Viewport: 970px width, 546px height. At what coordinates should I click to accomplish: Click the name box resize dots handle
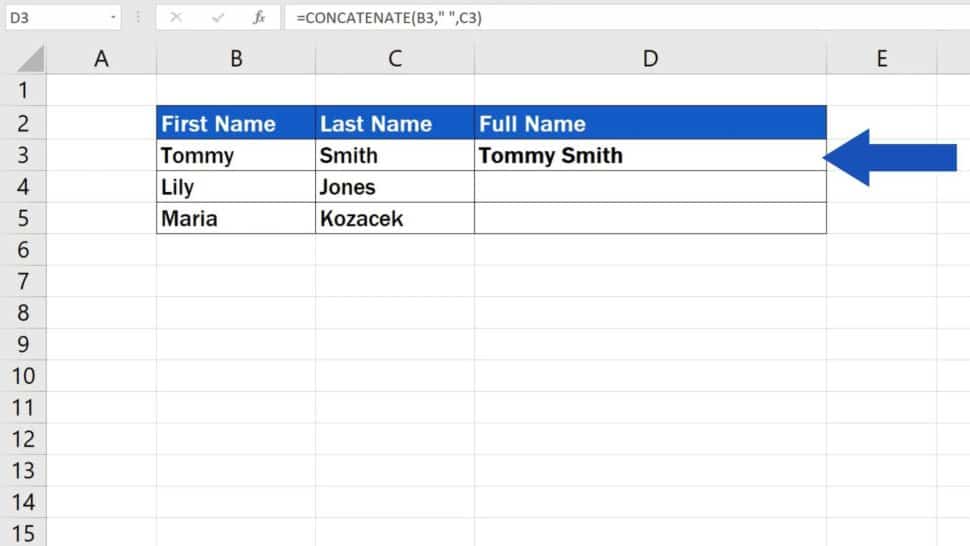139,17
